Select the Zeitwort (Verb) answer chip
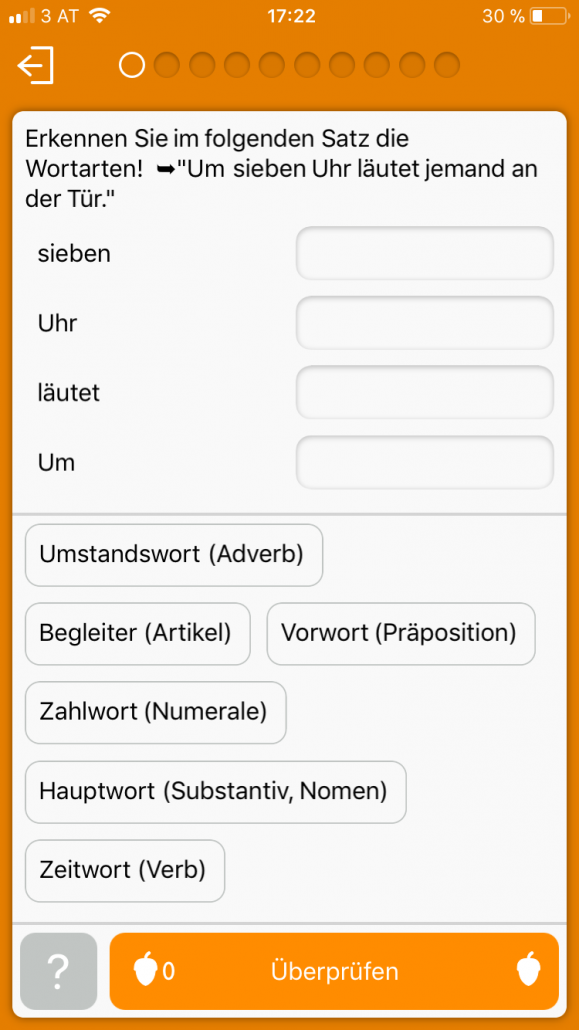This screenshot has width=579, height=1030. [124, 871]
